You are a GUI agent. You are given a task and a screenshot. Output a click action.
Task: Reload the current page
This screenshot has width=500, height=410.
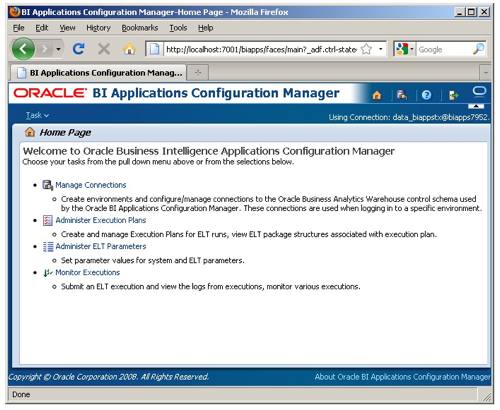[79, 49]
